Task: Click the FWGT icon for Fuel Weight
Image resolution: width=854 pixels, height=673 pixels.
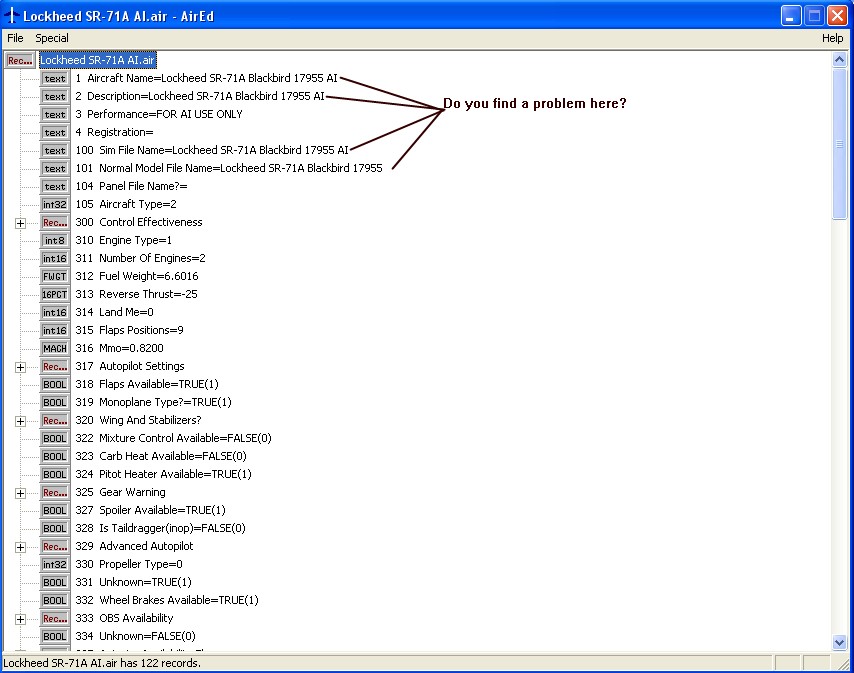Action: click(x=55, y=276)
